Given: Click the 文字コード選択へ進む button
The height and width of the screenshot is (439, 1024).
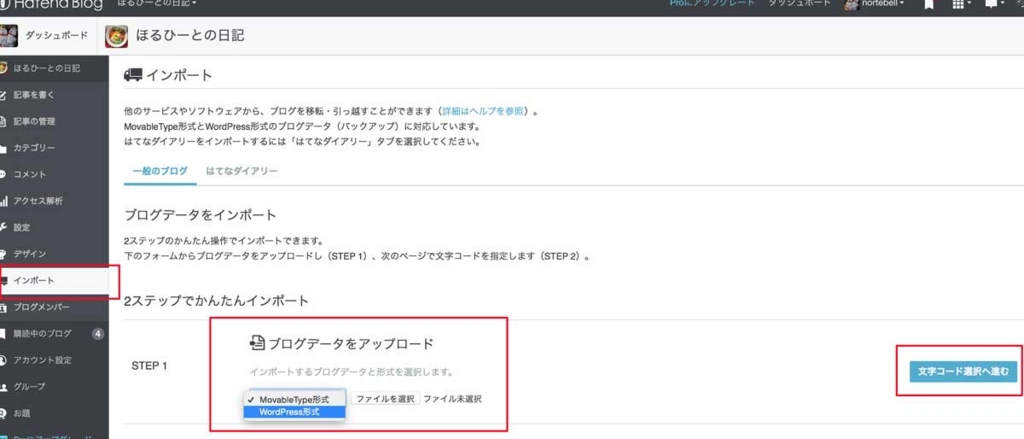Looking at the screenshot, I should tap(963, 372).
